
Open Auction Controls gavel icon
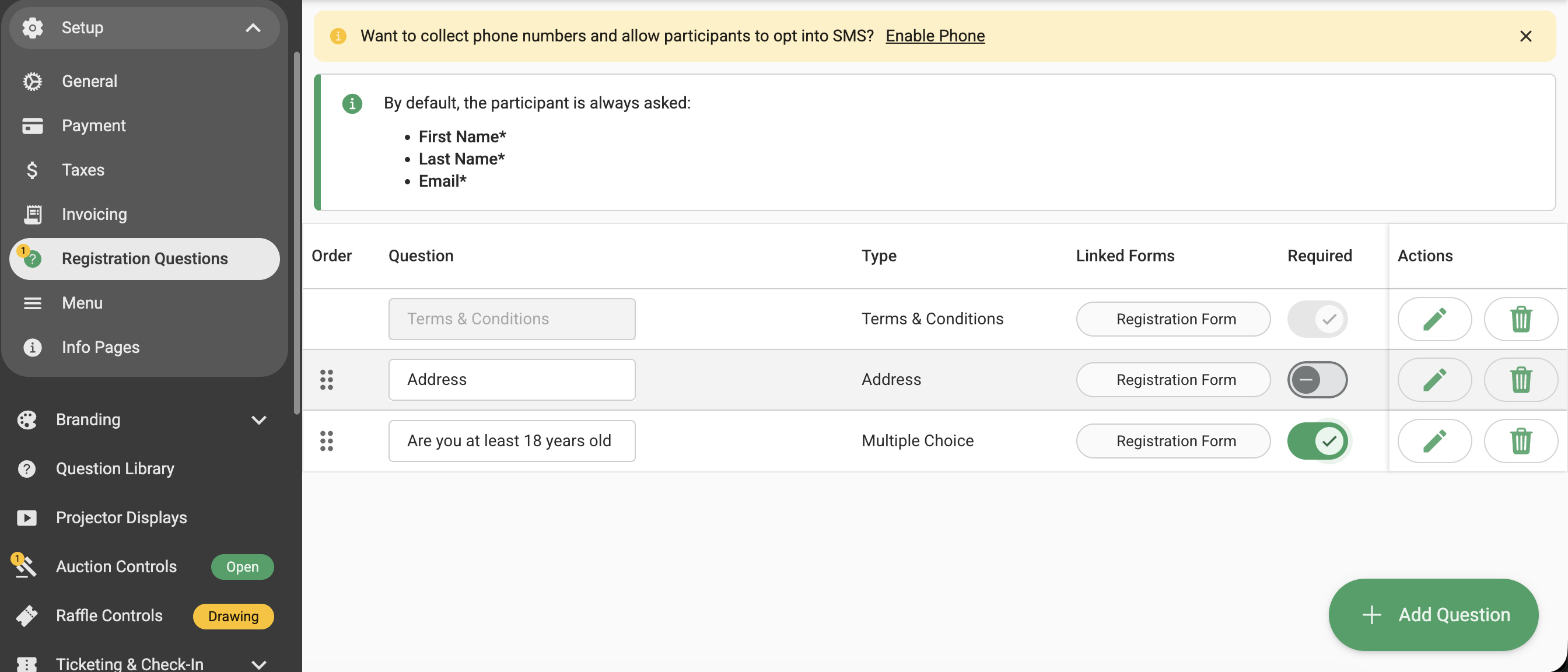click(24, 566)
